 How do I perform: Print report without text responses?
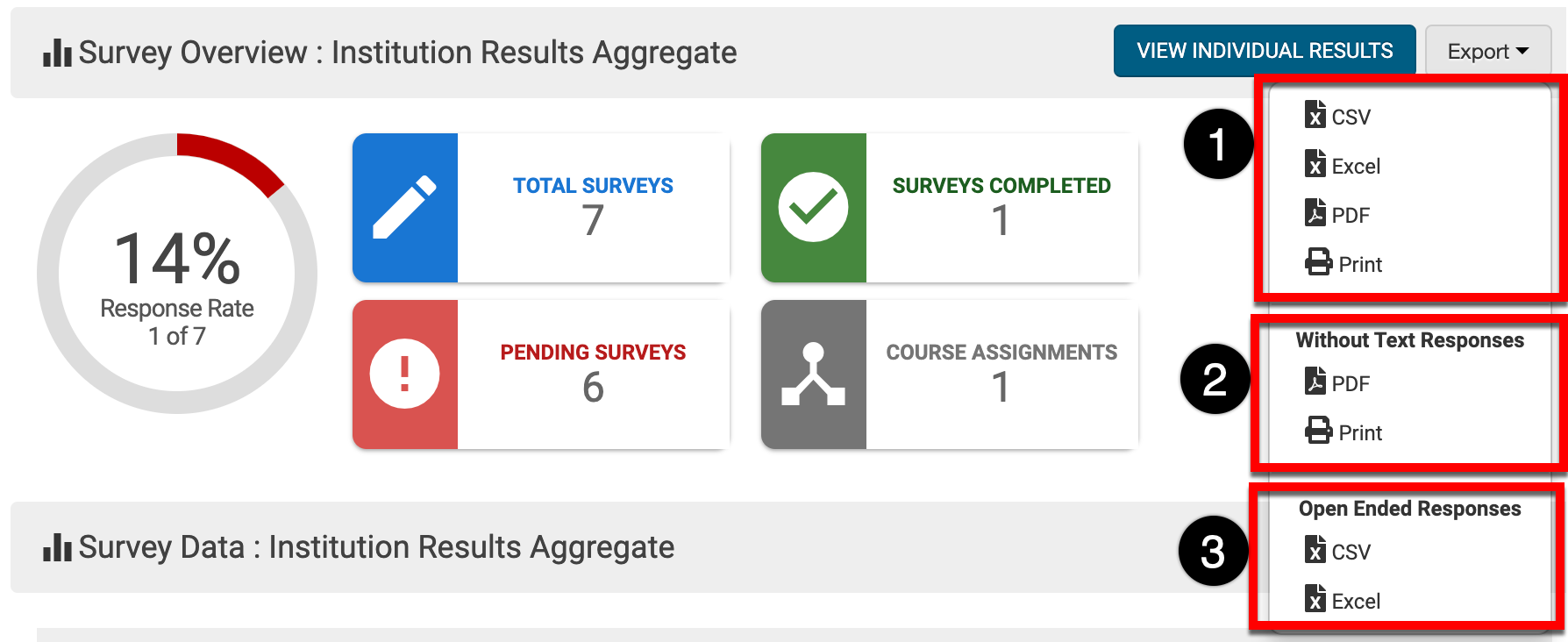click(1359, 432)
